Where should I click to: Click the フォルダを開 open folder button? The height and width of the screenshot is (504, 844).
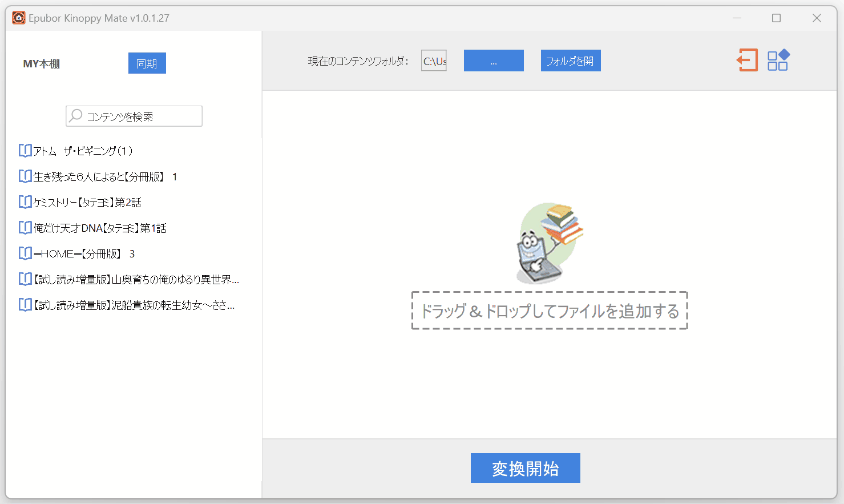(x=571, y=61)
